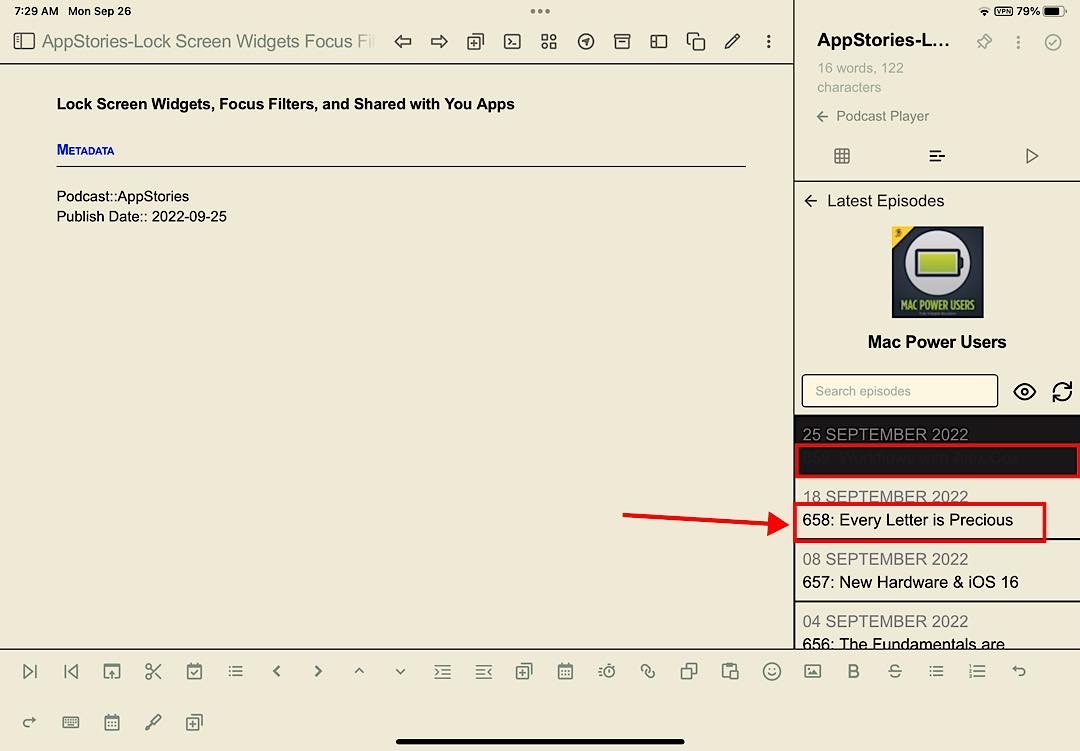Toggle numbered list
Viewport: 1080px width, 751px height.
[x=977, y=671]
